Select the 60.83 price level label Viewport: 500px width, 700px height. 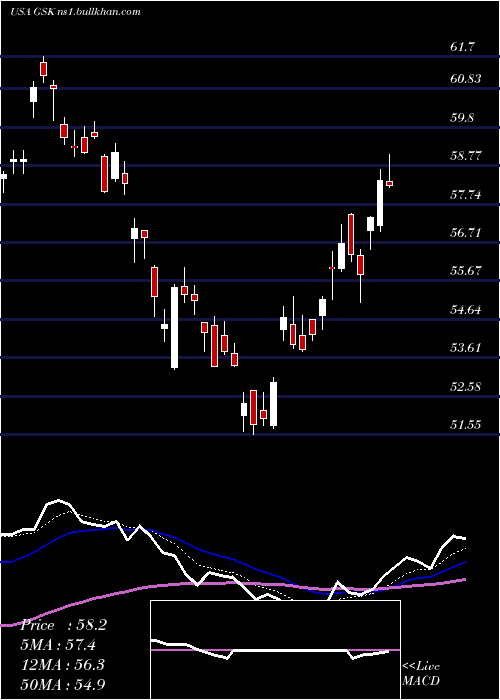pos(466,79)
